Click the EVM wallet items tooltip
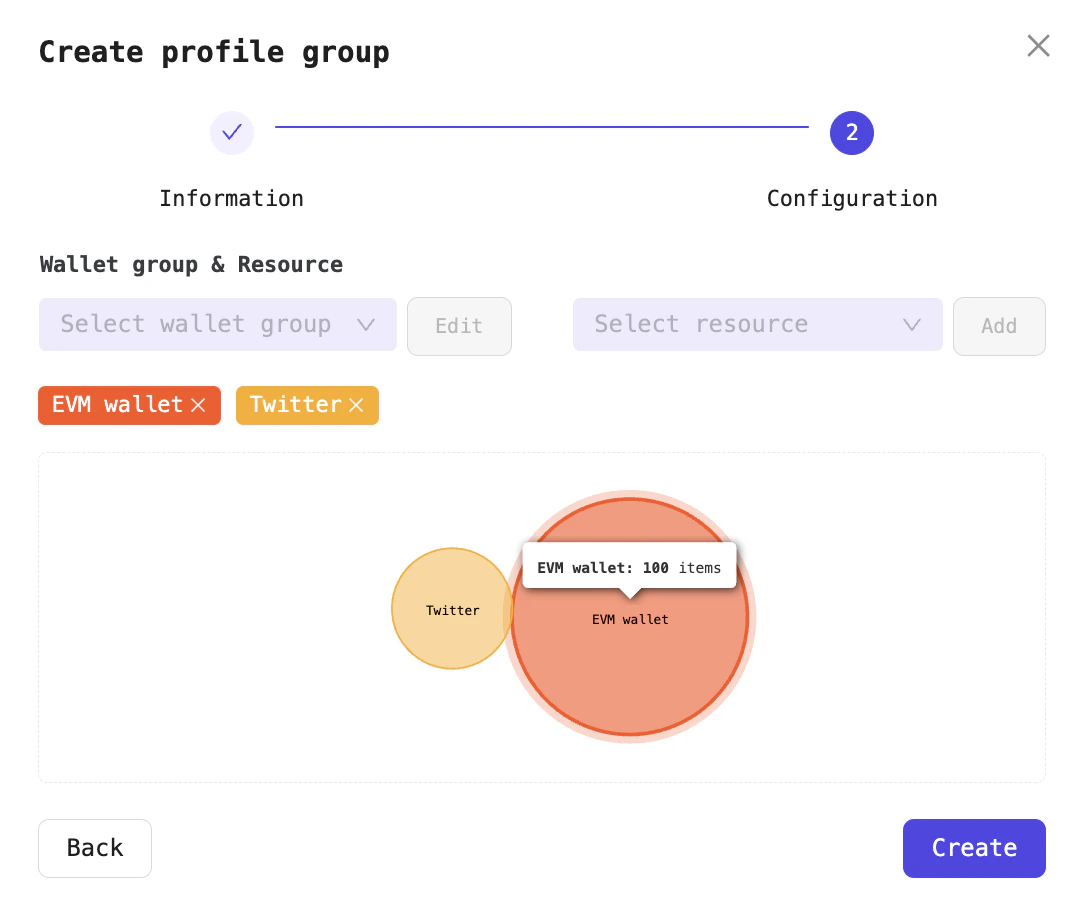1080x906 pixels. point(630,567)
